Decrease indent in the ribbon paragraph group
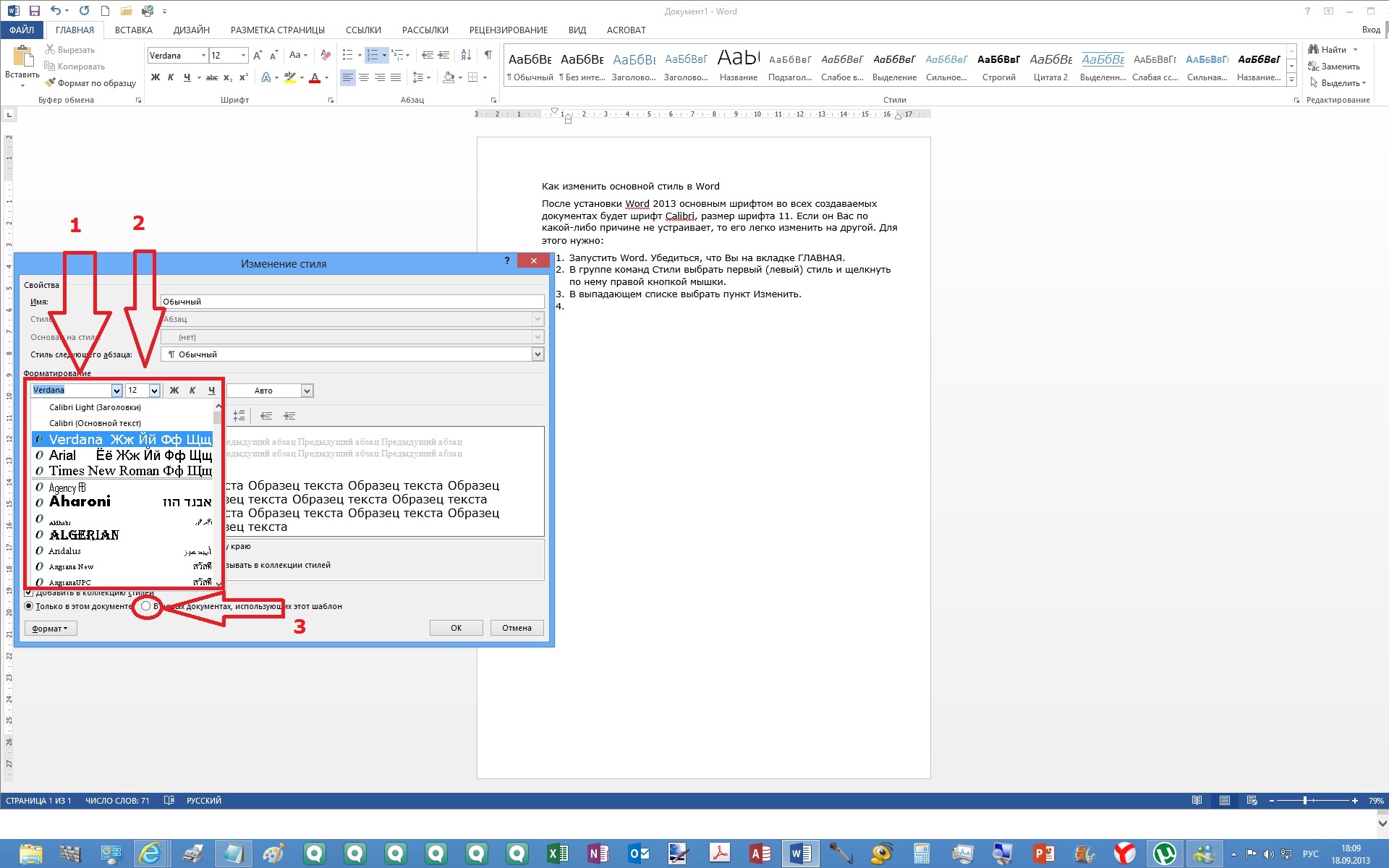Viewport: 1389px width, 868px height. (x=428, y=55)
